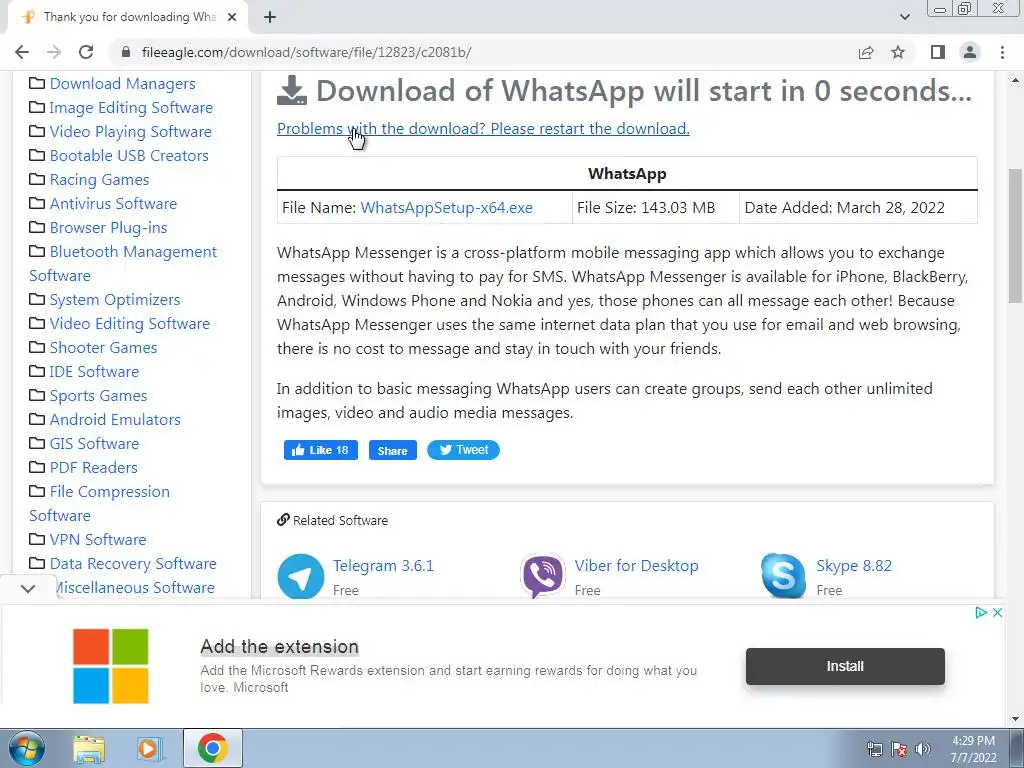The height and width of the screenshot is (768, 1024).
Task: Open Download Managers category
Action: [123, 84]
